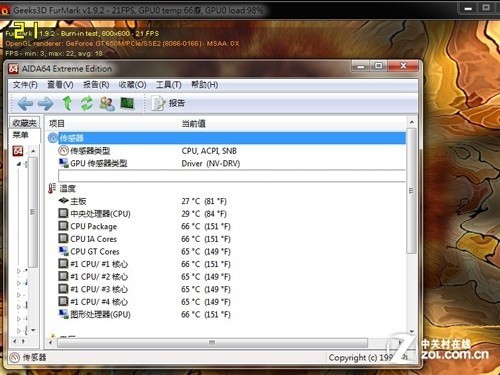Click the AIDA64 icon in sidebar tree
The width and height of the screenshot is (500, 375).
[18, 151]
